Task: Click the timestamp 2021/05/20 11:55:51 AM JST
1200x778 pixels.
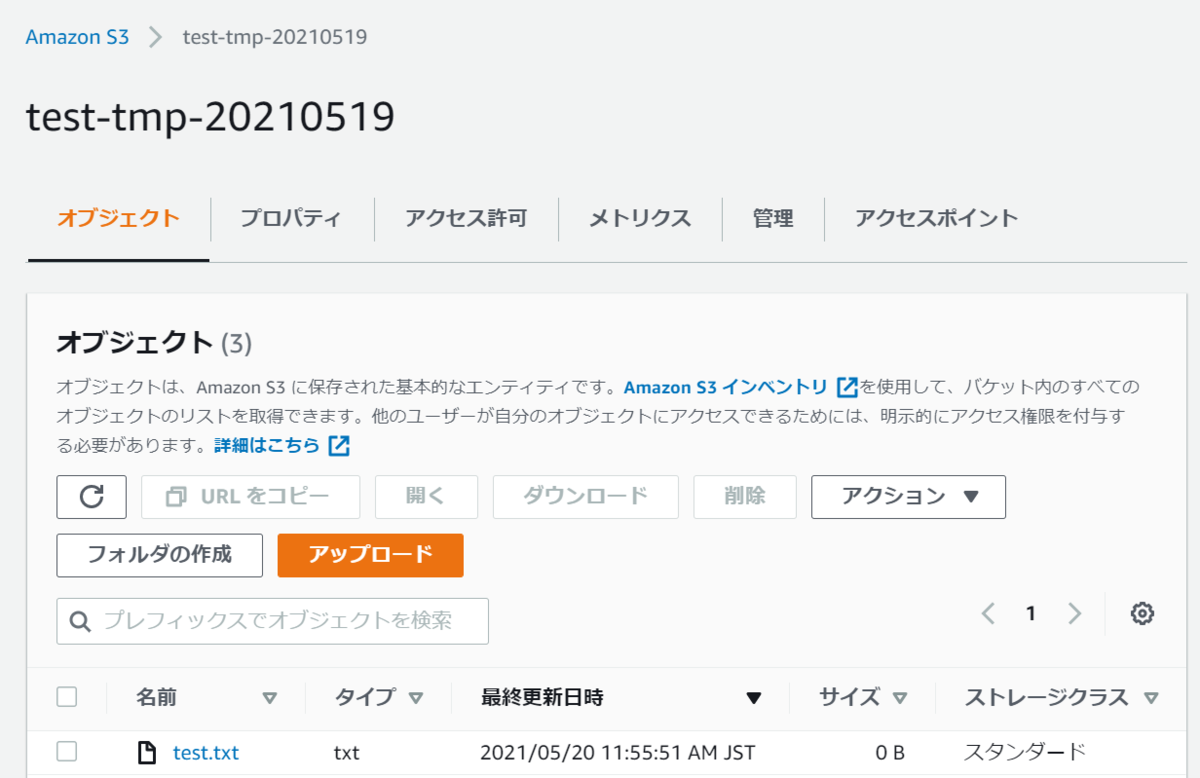Action: 618,752
